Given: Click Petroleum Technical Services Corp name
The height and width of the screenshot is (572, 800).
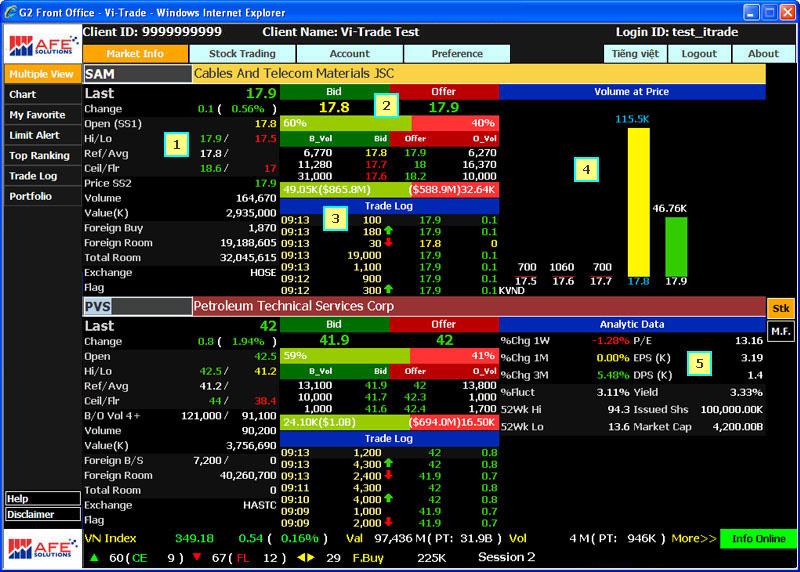Looking at the screenshot, I should pyautogui.click(x=293, y=306).
